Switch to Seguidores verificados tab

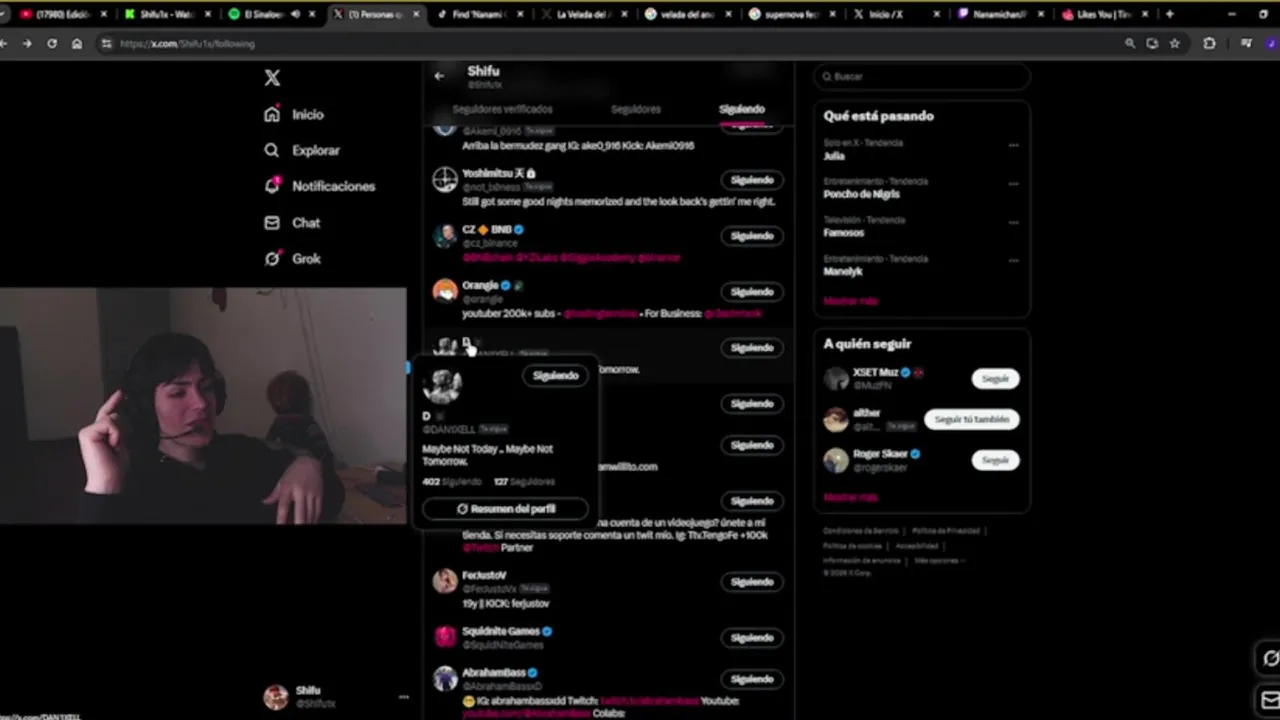tap(502, 109)
